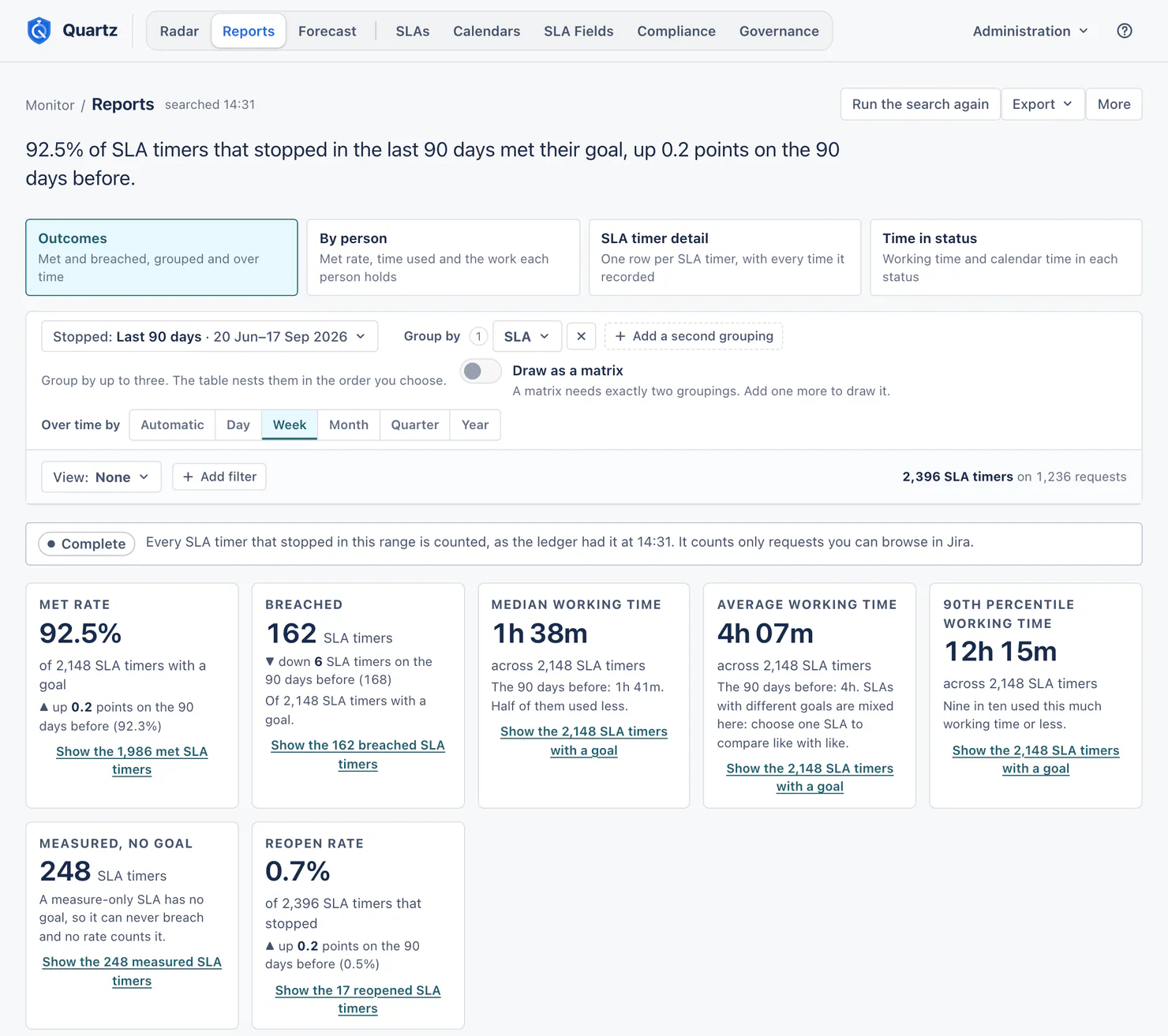Image resolution: width=1168 pixels, height=1036 pixels.
Task: Remove the SLA grouping with X
Action: (x=581, y=336)
